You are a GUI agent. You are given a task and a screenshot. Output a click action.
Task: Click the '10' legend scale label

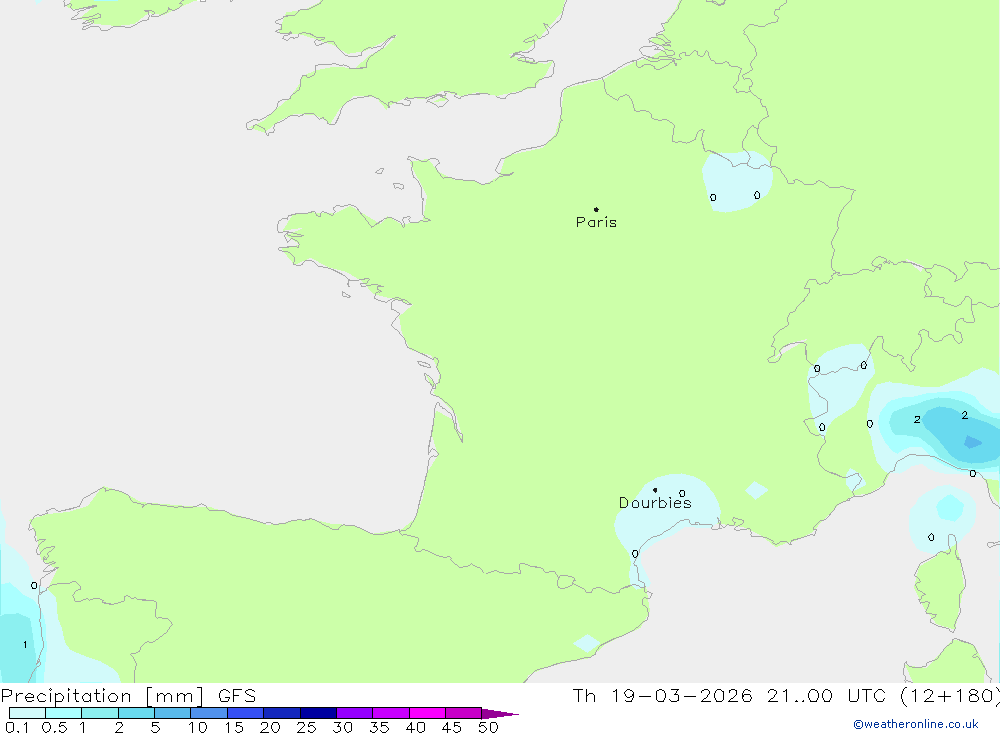198,727
